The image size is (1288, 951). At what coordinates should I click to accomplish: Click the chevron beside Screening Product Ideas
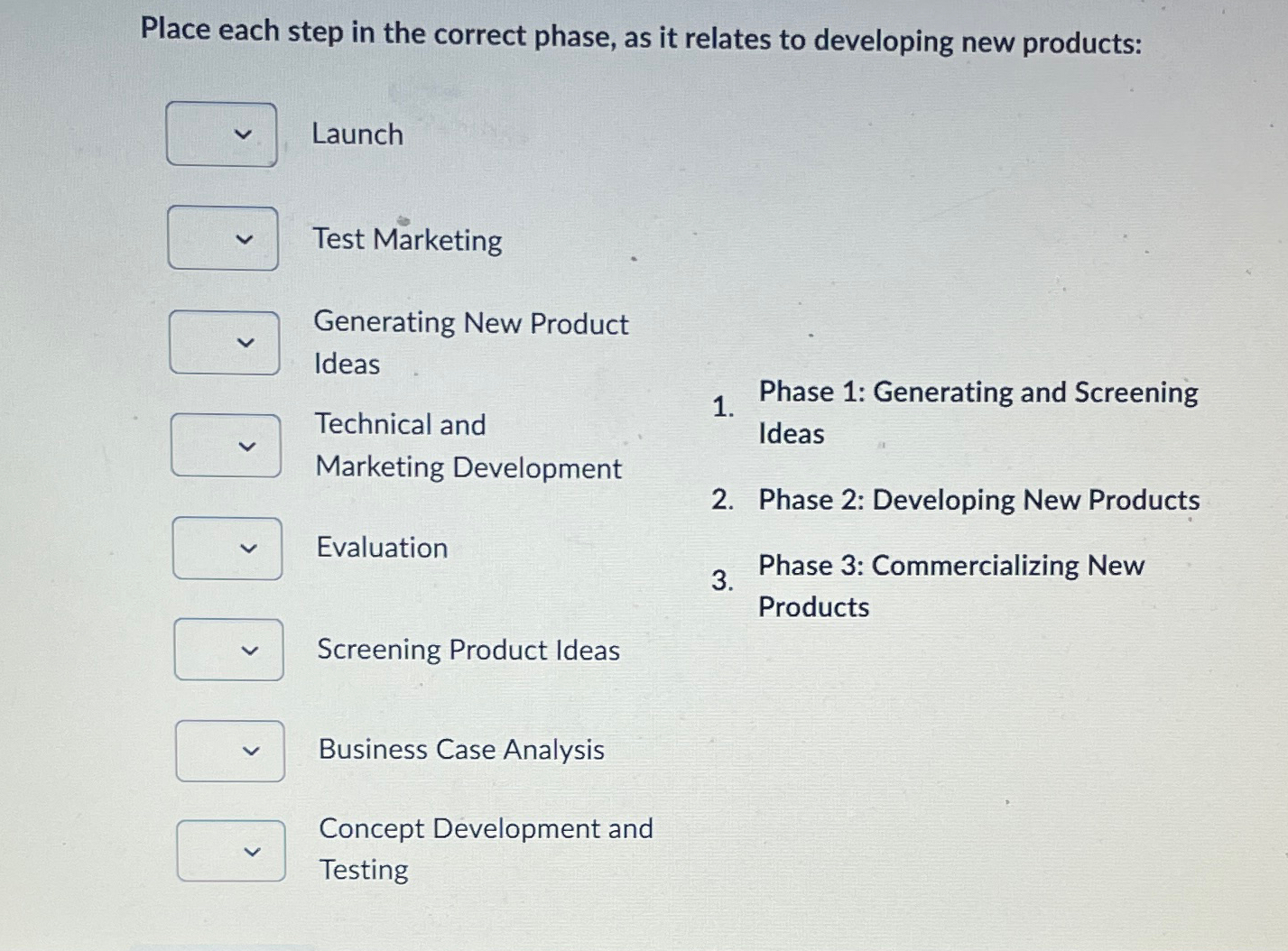point(250,650)
